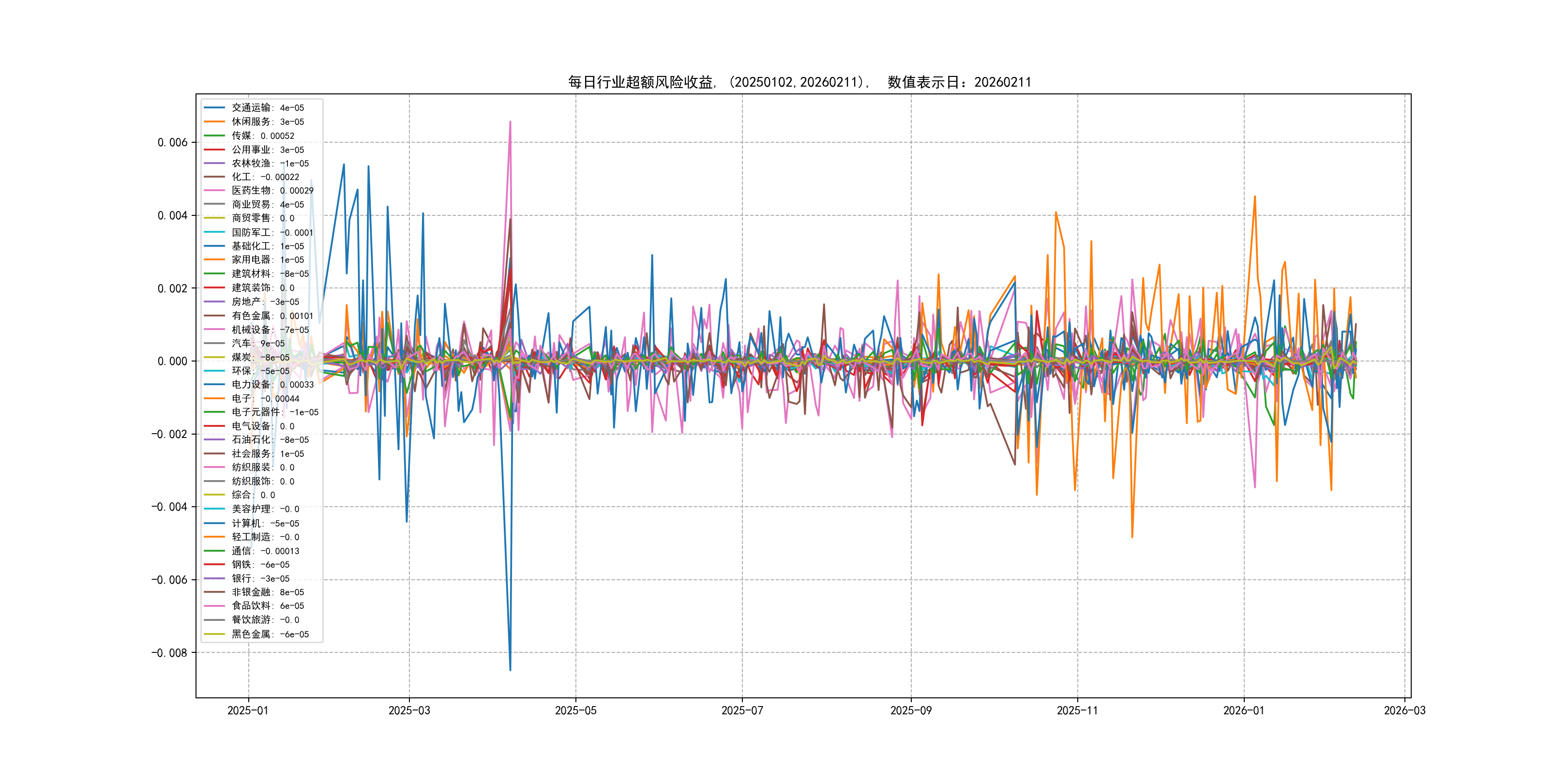Image resolution: width=1568 pixels, height=784 pixels.
Task: Click the 2026-03 x-axis tick label
Action: 1404,710
